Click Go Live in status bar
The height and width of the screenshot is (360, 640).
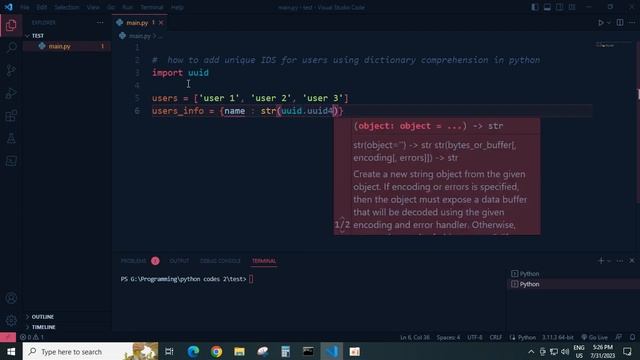coord(595,338)
